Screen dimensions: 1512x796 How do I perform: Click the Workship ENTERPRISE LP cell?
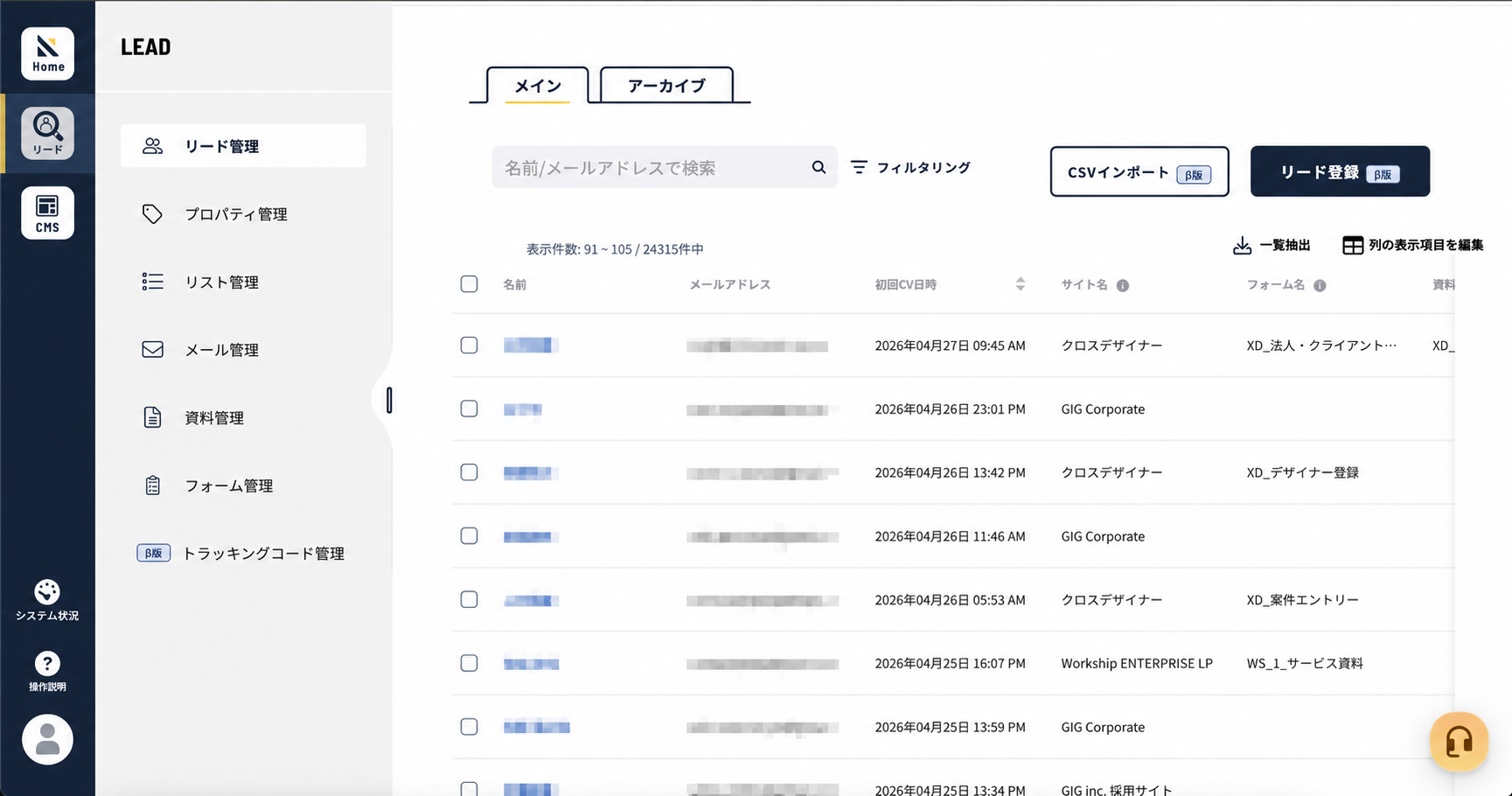click(x=1137, y=663)
